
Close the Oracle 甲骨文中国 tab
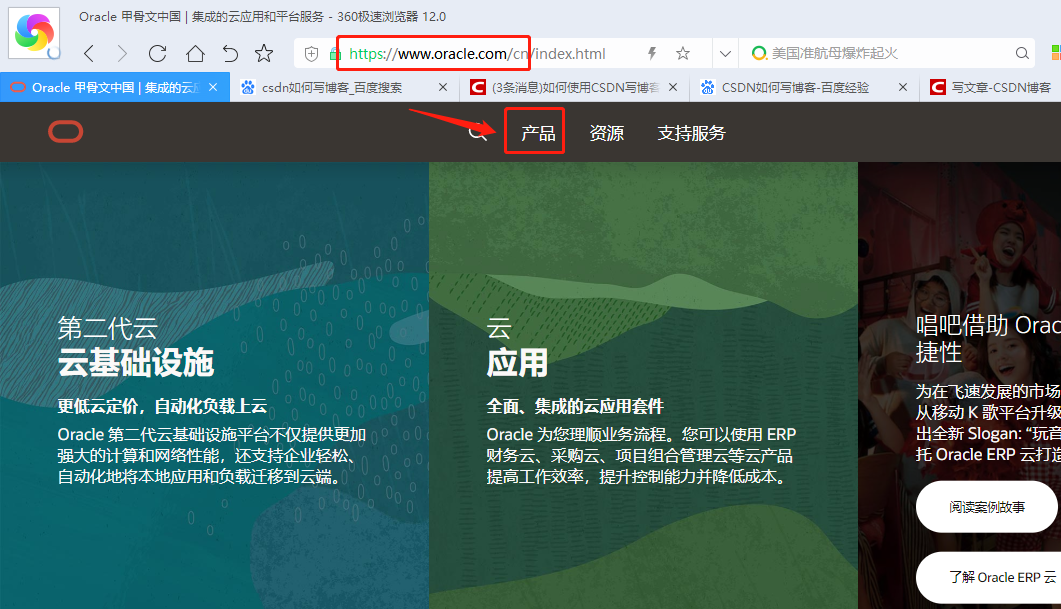[213, 87]
